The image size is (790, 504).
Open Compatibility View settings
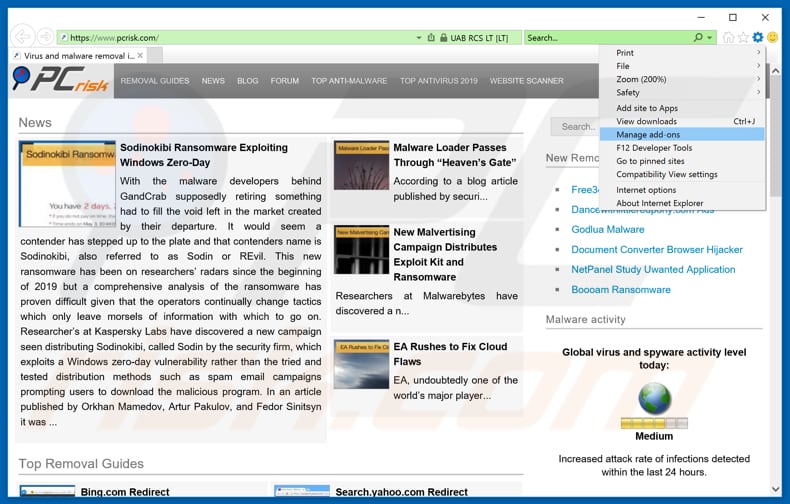pos(682,174)
